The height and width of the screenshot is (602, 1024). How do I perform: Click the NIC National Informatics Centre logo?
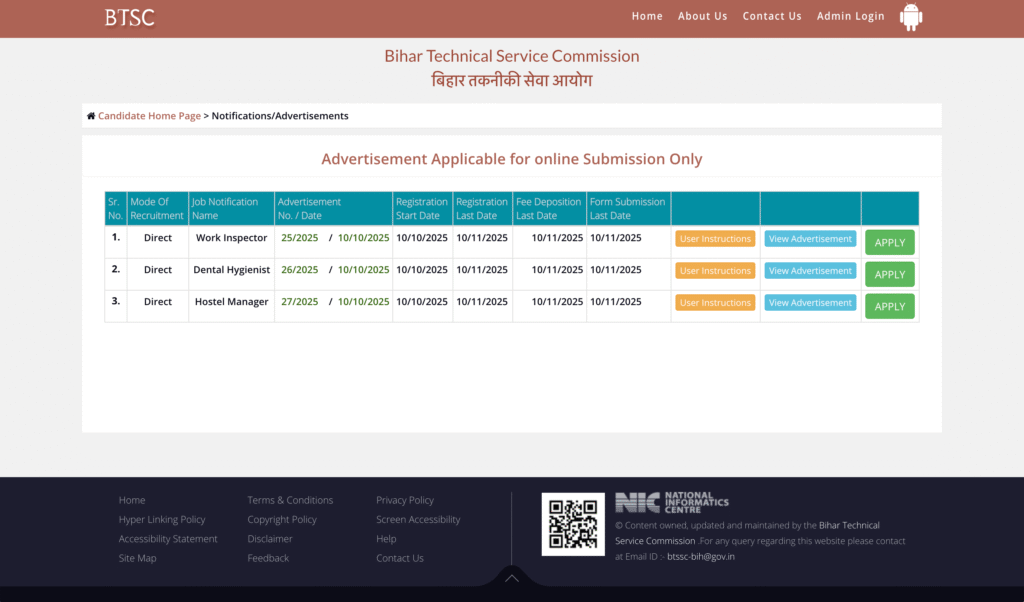click(672, 502)
